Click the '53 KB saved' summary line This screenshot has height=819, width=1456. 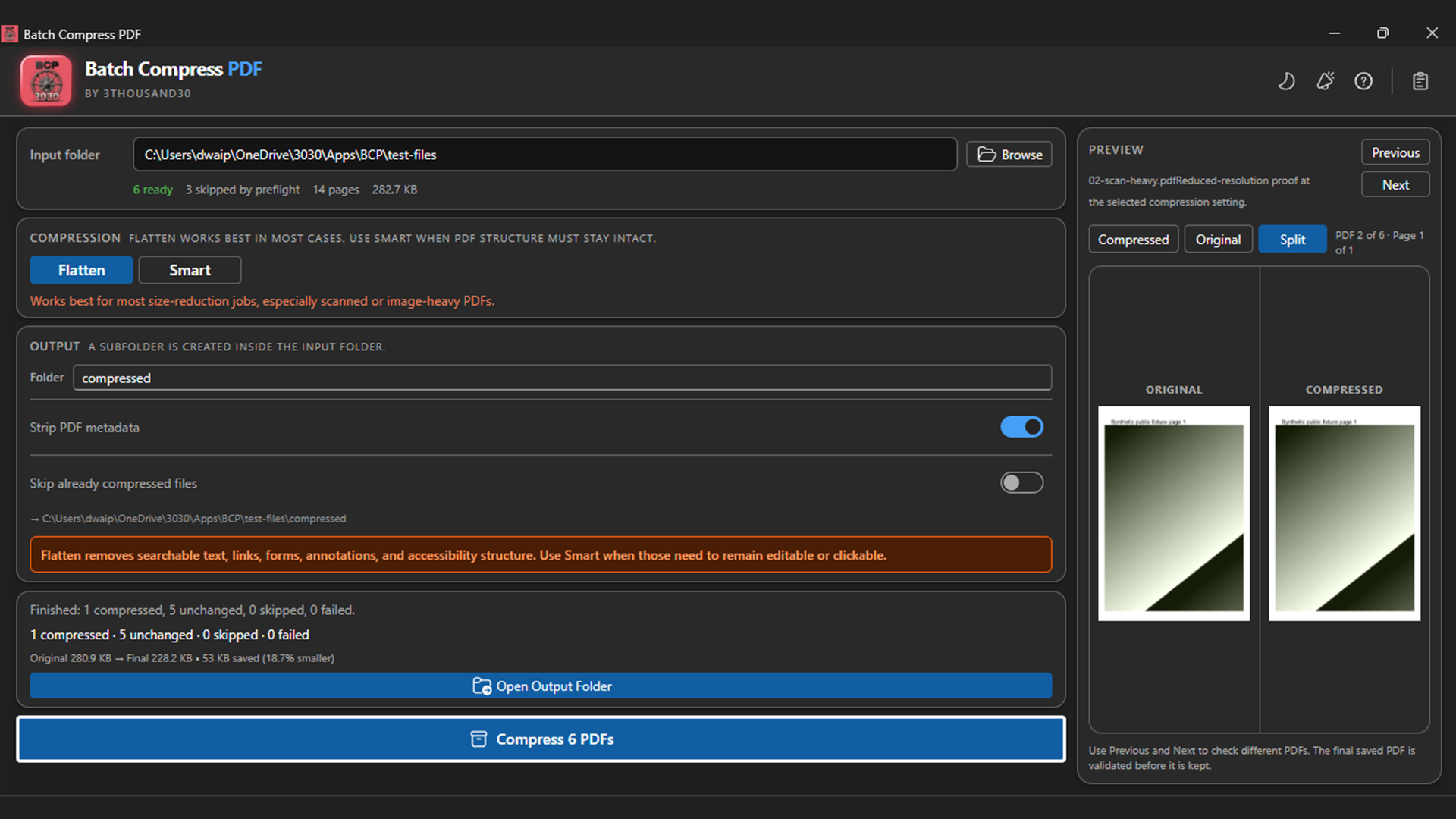pyautogui.click(x=182, y=658)
